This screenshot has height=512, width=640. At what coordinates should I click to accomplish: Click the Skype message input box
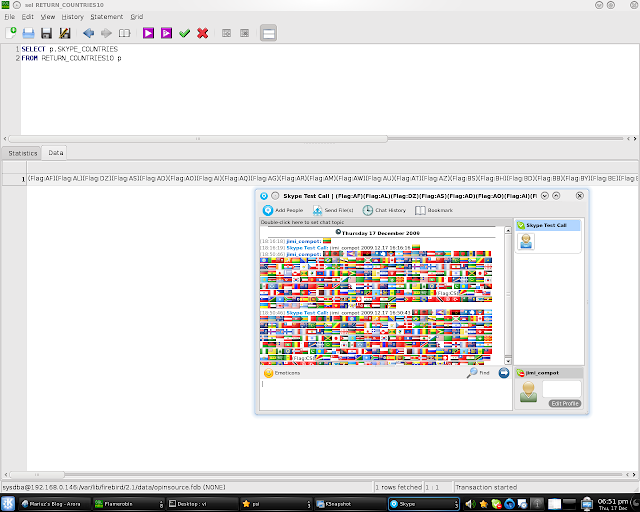click(x=386, y=394)
